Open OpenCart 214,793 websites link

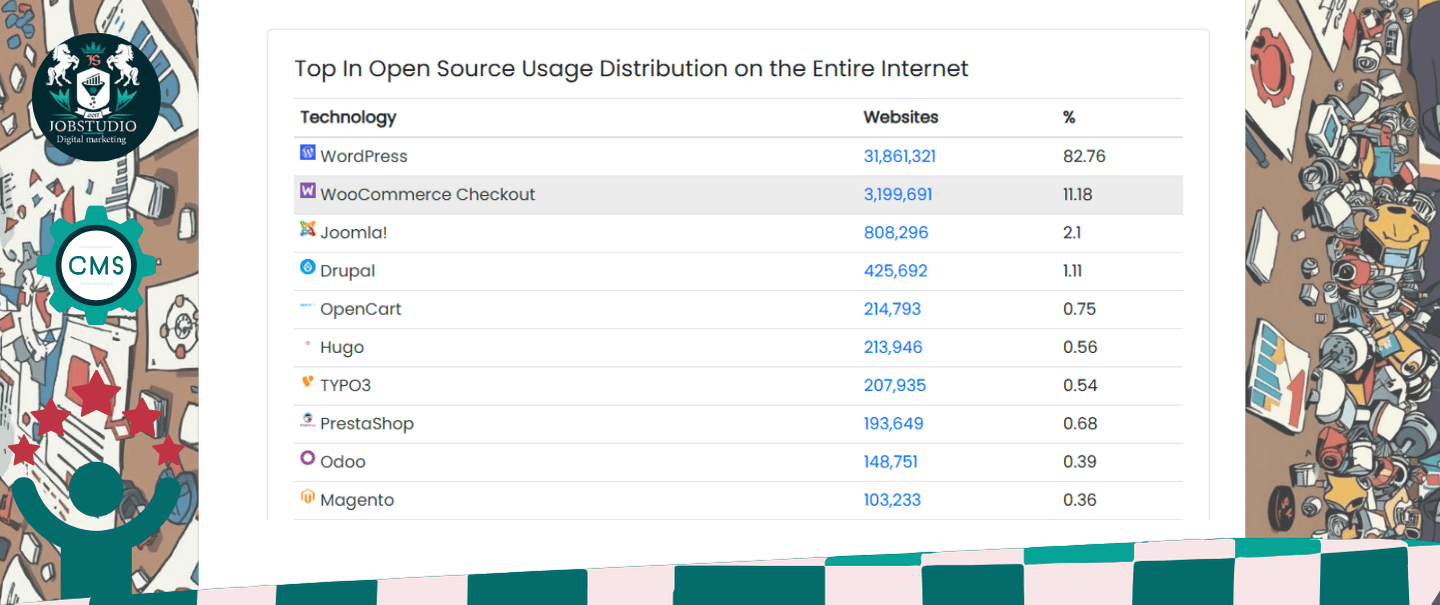(892, 309)
